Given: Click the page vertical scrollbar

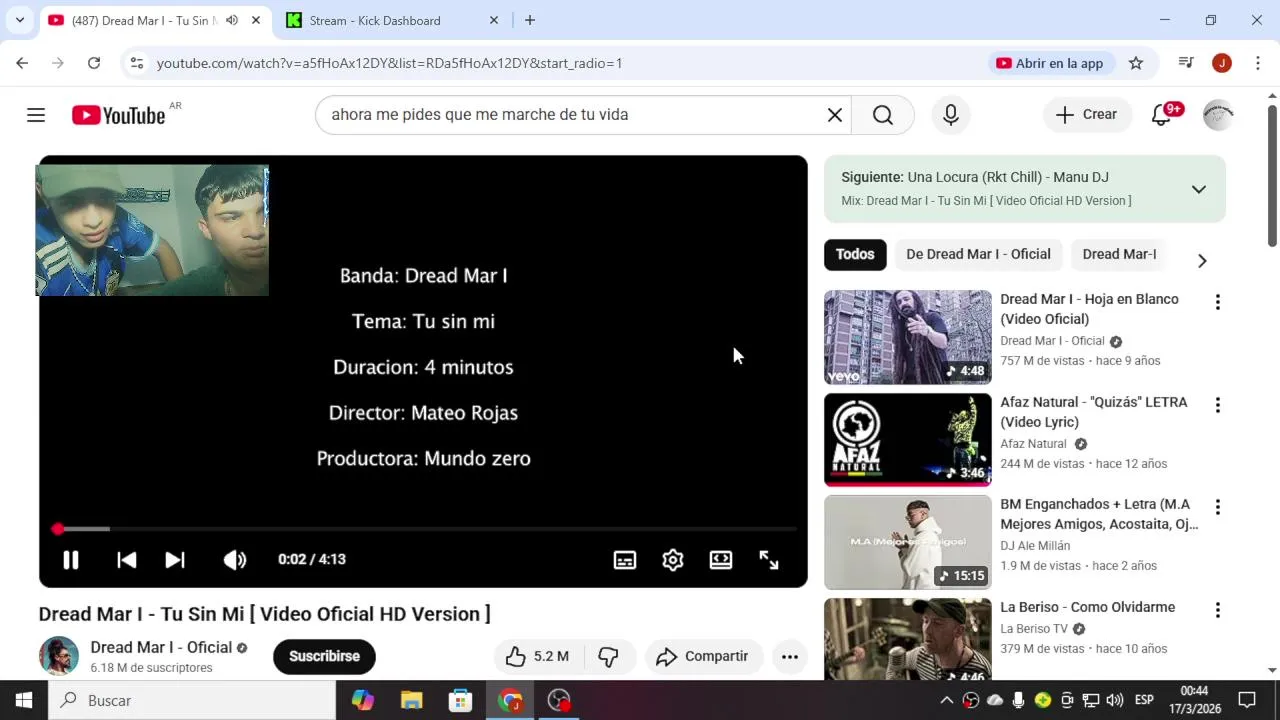Looking at the screenshot, I should pyautogui.click(x=1272, y=175).
